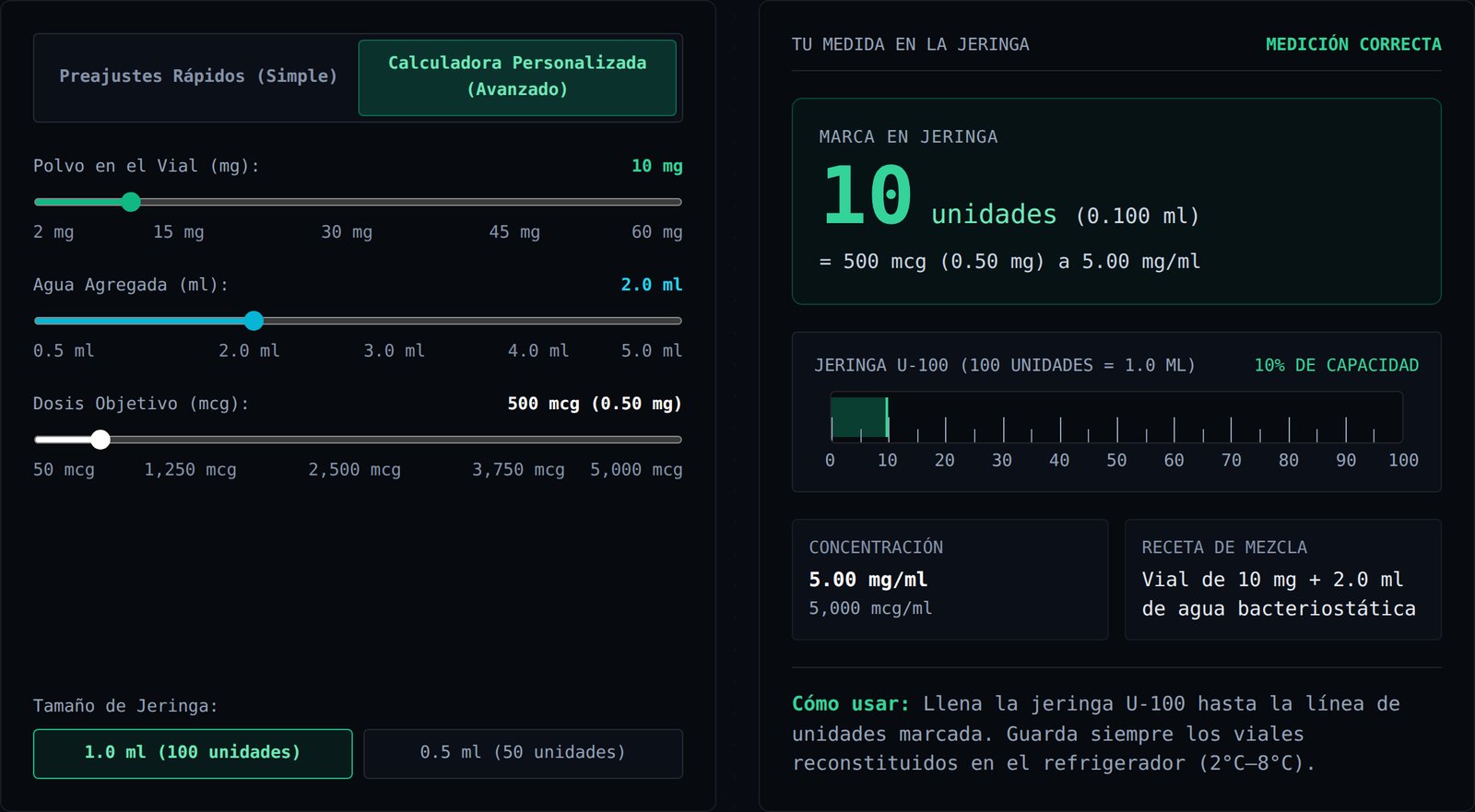1475x812 pixels.
Task: Click the '0.5 ml' water slider tick label
Action: (x=64, y=351)
